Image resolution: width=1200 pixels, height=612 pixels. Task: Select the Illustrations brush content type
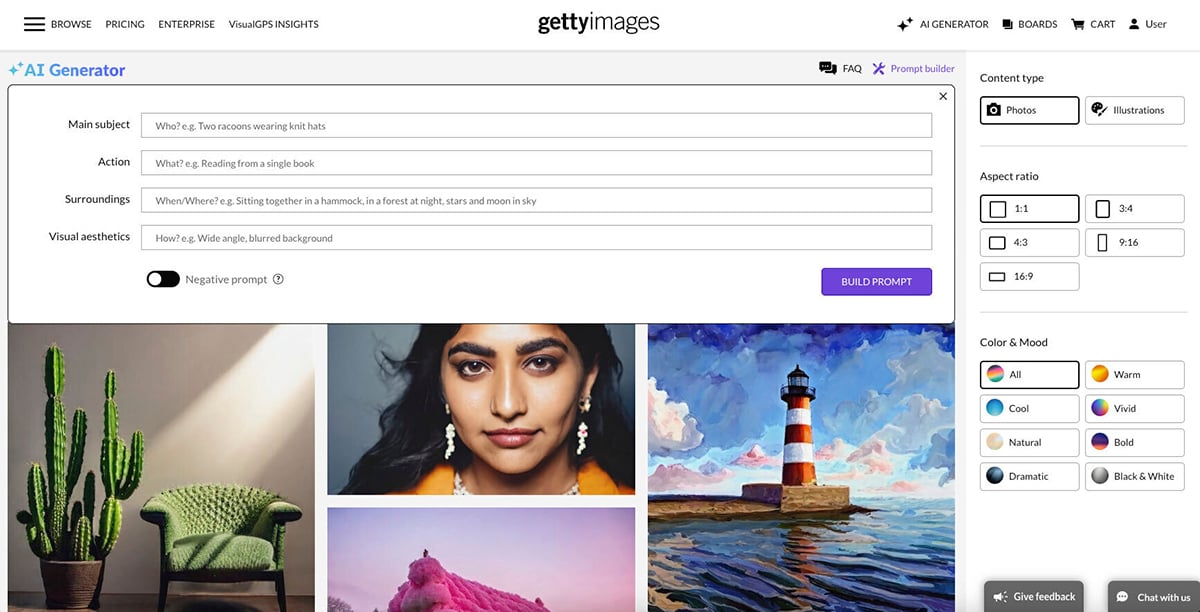coord(1134,110)
